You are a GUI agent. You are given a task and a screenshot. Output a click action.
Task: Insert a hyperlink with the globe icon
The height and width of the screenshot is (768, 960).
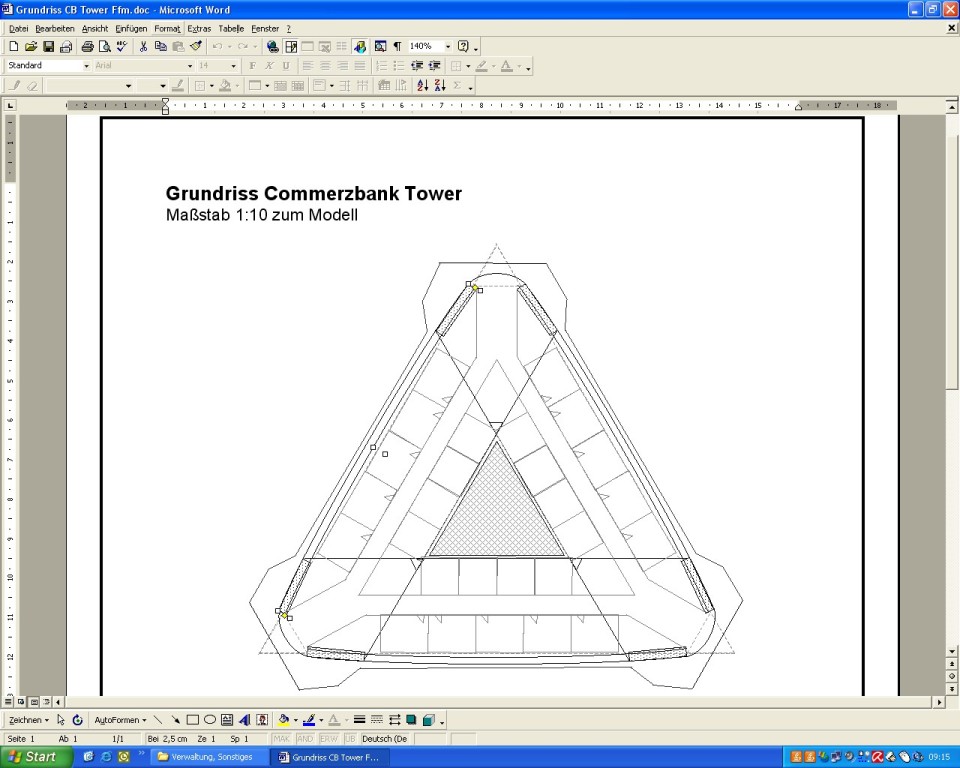coord(273,47)
